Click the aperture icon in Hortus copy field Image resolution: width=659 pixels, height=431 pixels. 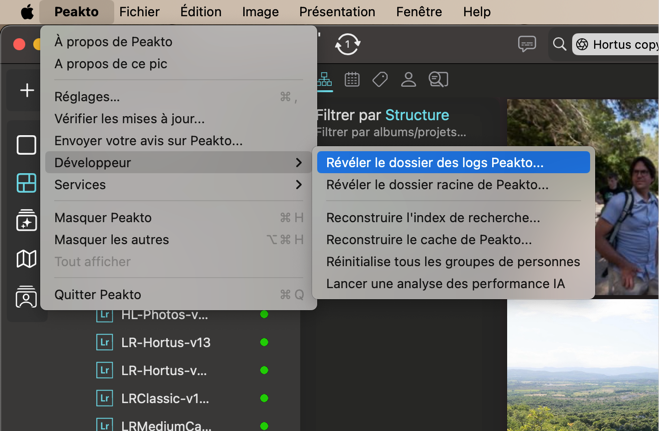(582, 44)
